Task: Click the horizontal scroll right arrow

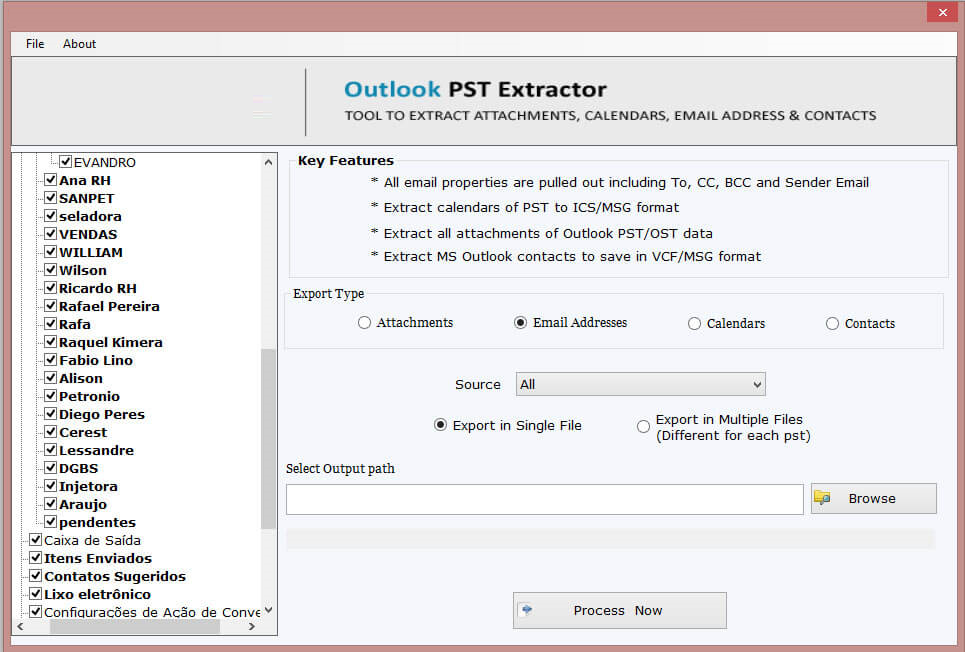Action: pos(252,627)
